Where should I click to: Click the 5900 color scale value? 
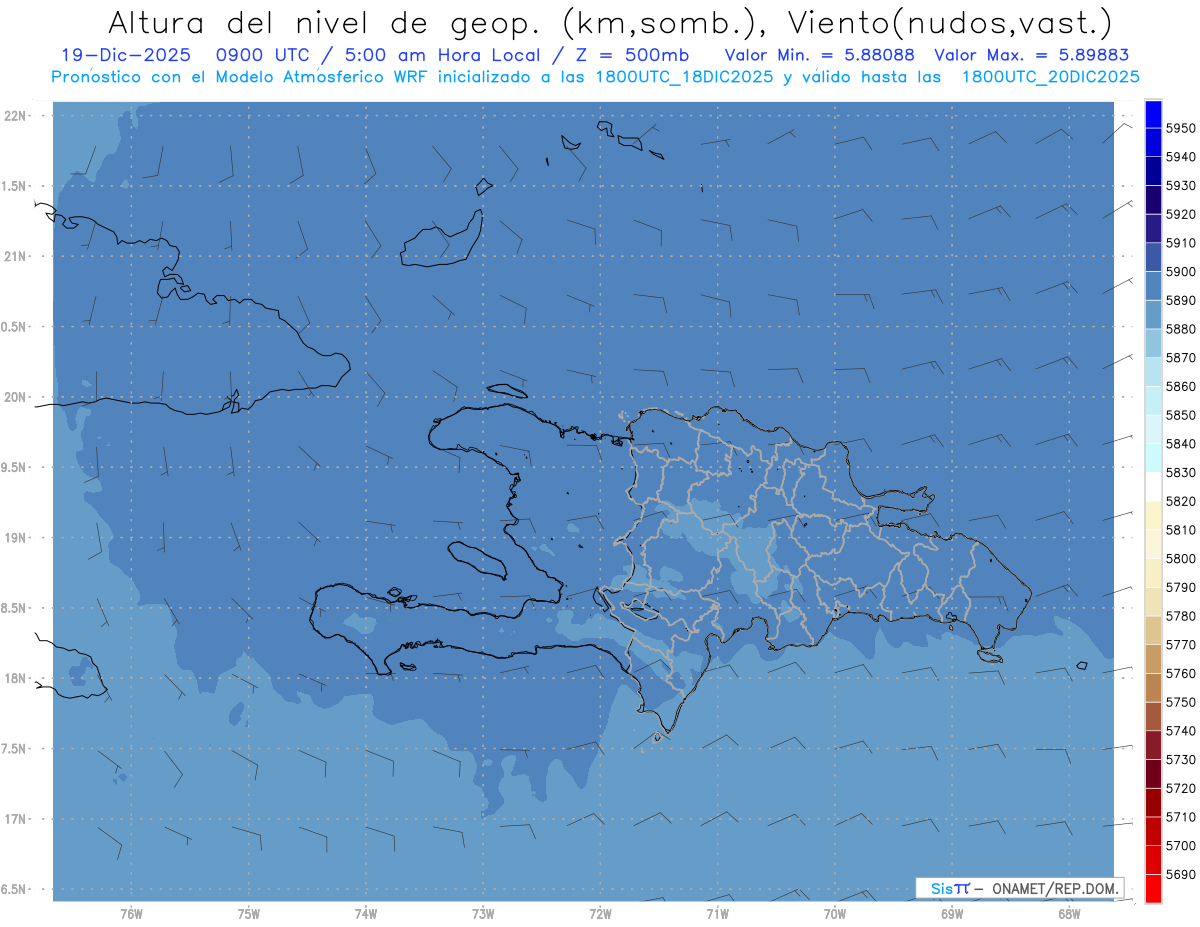point(1181,272)
